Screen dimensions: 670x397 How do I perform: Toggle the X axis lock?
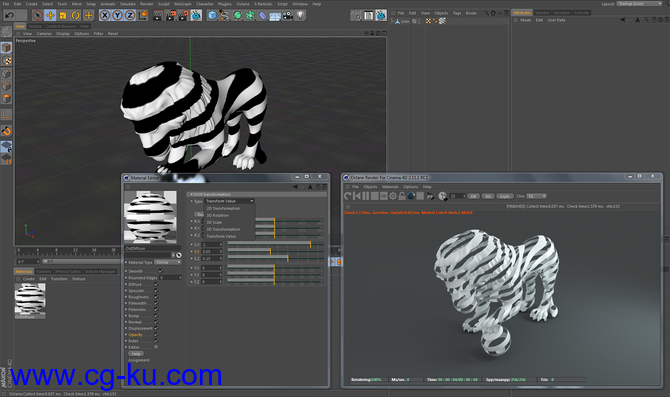(x=105, y=15)
